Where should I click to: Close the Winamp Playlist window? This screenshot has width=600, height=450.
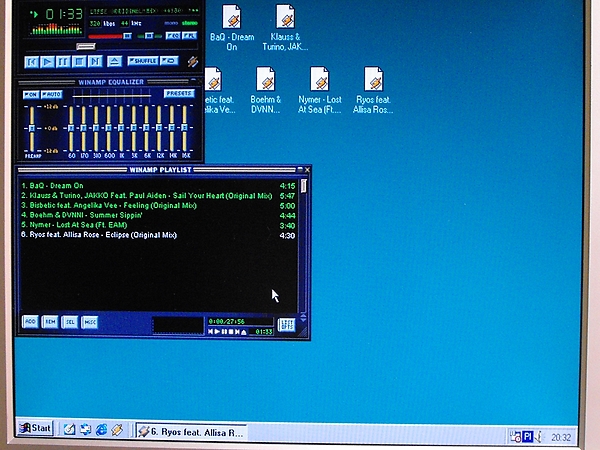point(307,170)
